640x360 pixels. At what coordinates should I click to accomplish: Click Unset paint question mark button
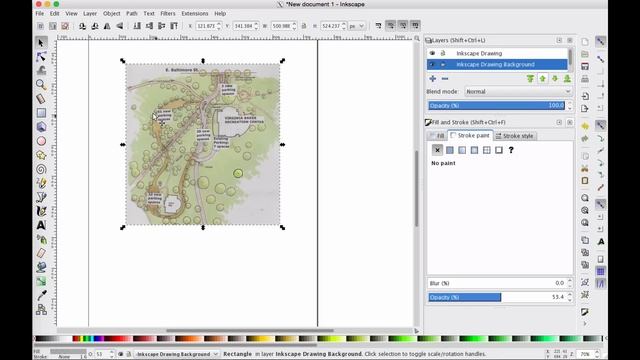pos(511,150)
